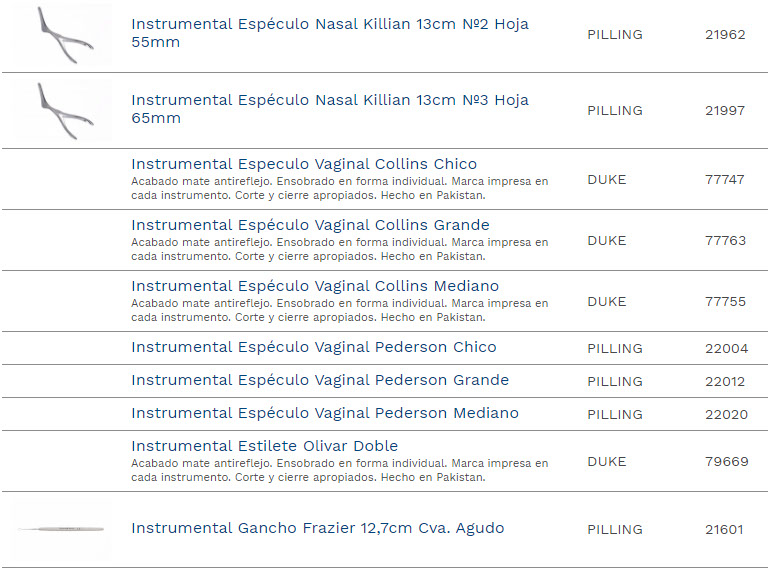Open Espéculo Vaginal Pederson Grande product
768x568 pixels.
pyautogui.click(x=320, y=380)
